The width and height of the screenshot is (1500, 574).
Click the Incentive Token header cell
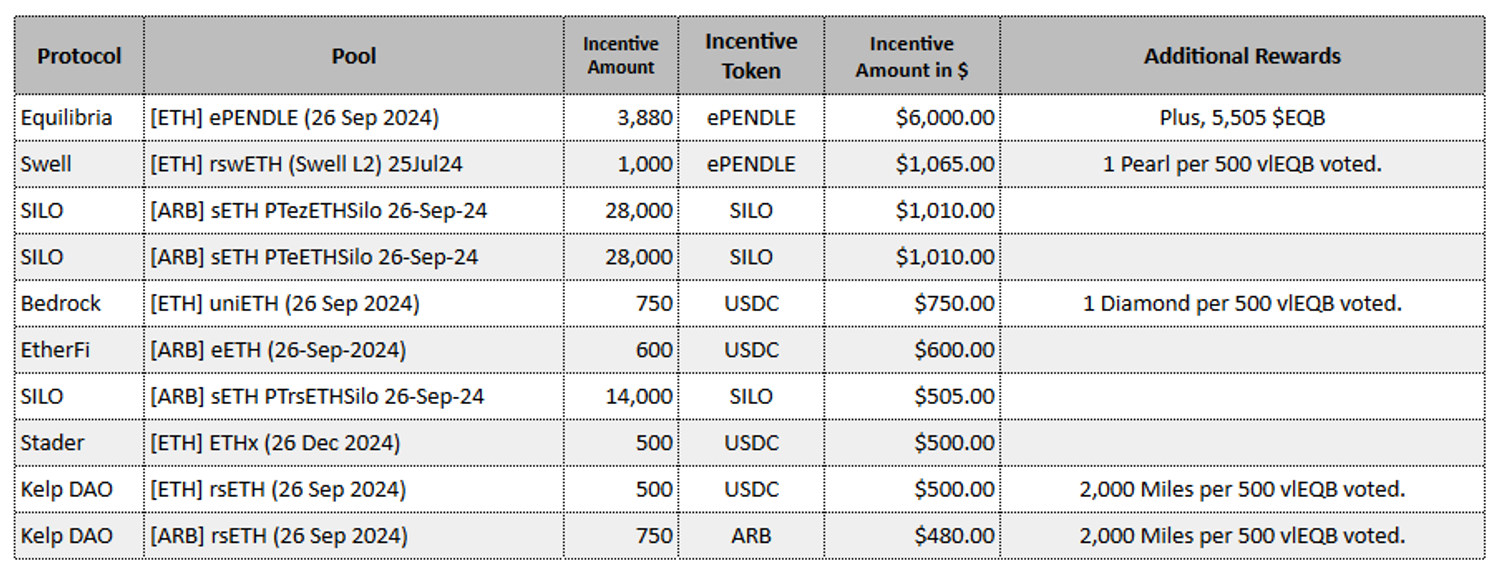pyautogui.click(x=751, y=56)
